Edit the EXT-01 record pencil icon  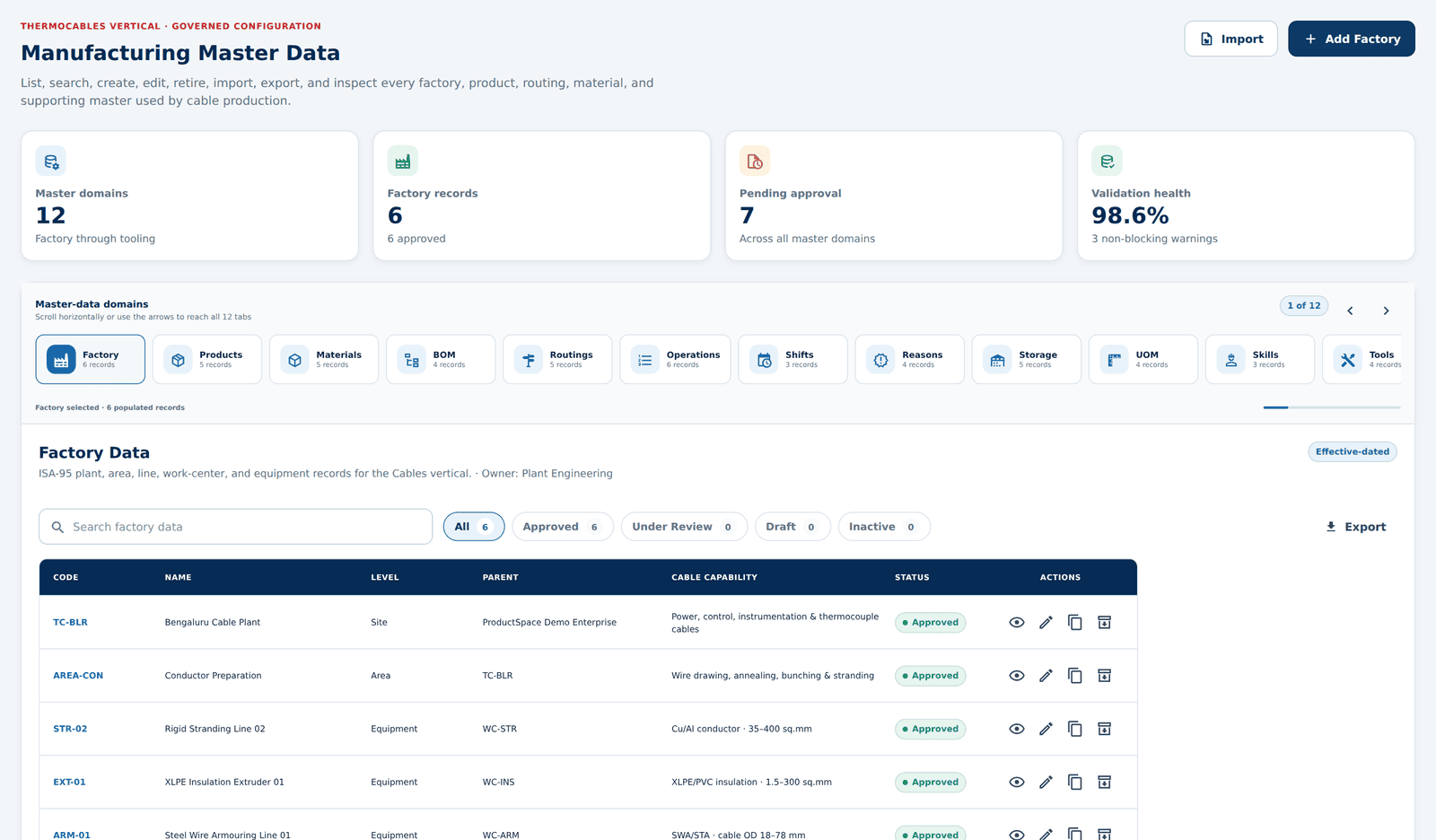1046,782
